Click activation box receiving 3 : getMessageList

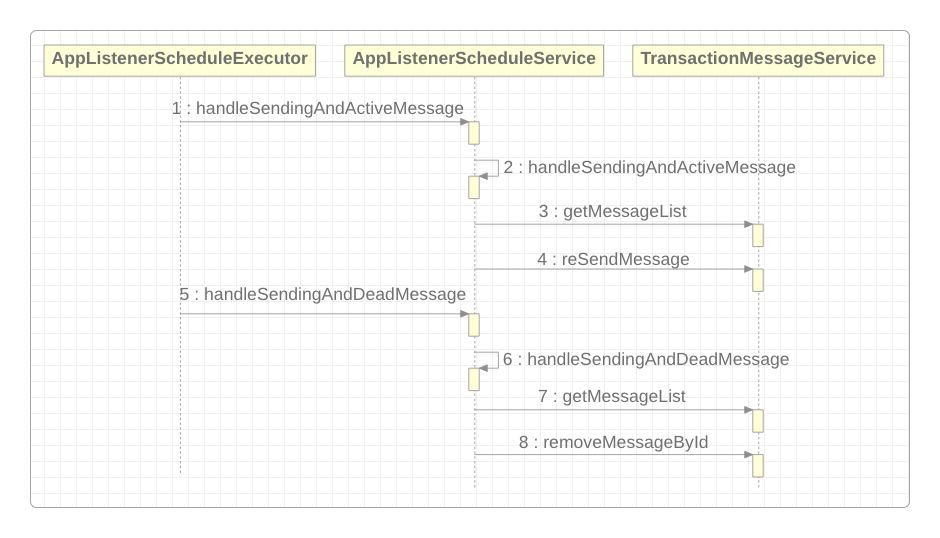point(758,235)
